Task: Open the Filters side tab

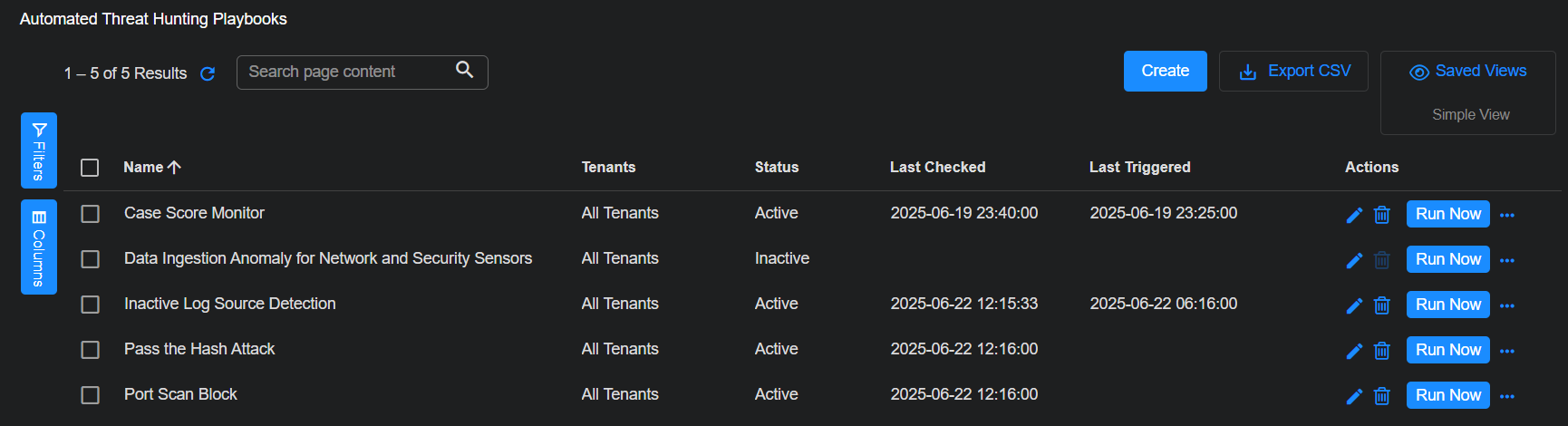Action: (x=39, y=150)
